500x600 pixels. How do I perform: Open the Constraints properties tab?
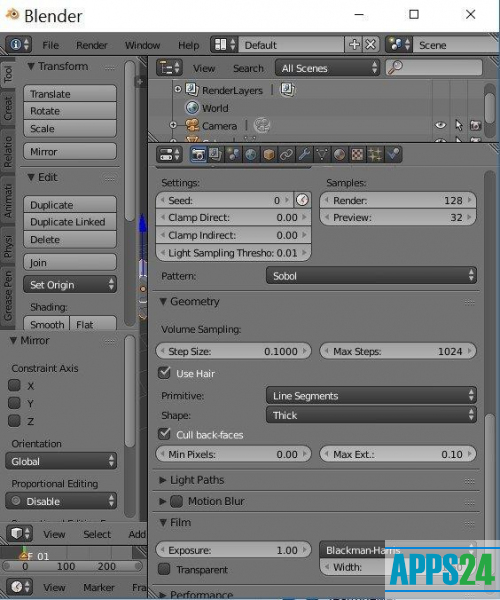(286, 155)
